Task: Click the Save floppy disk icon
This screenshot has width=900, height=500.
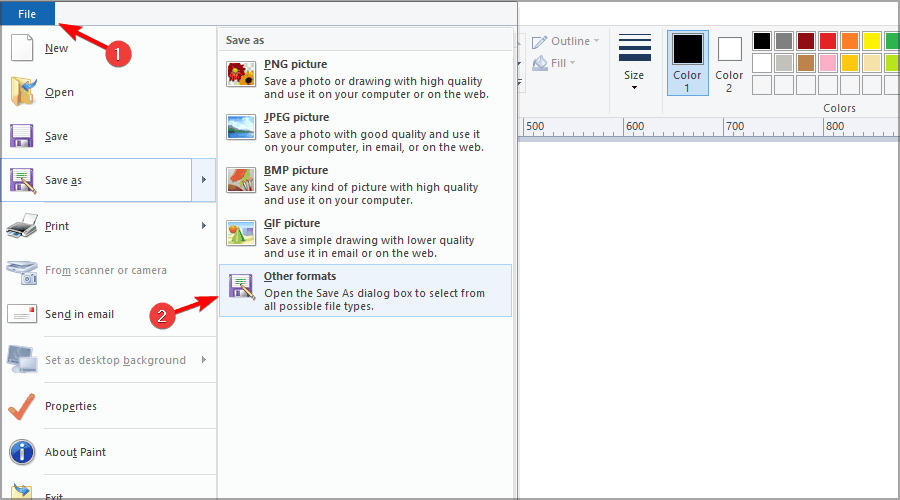Action: (22, 136)
